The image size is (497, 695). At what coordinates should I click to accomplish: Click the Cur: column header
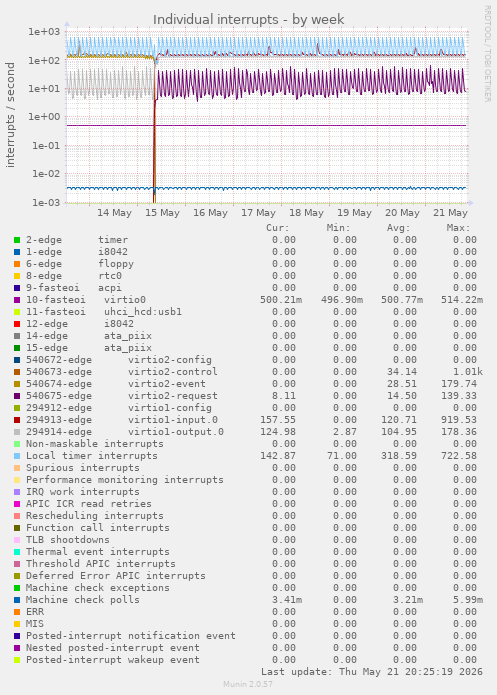pyautogui.click(x=278, y=228)
